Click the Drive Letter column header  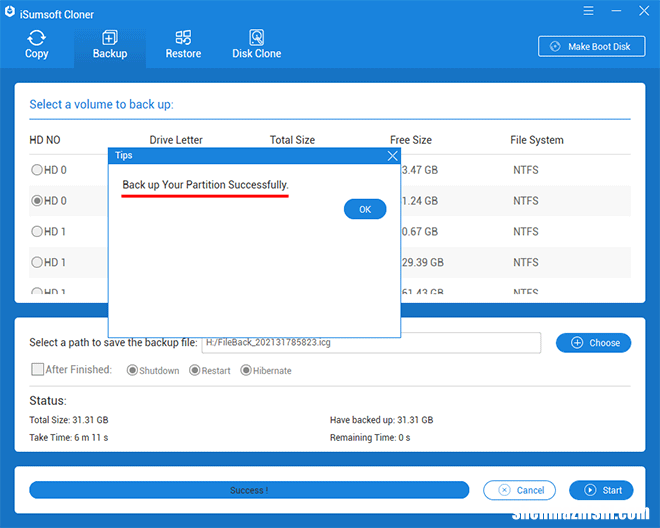(x=176, y=140)
